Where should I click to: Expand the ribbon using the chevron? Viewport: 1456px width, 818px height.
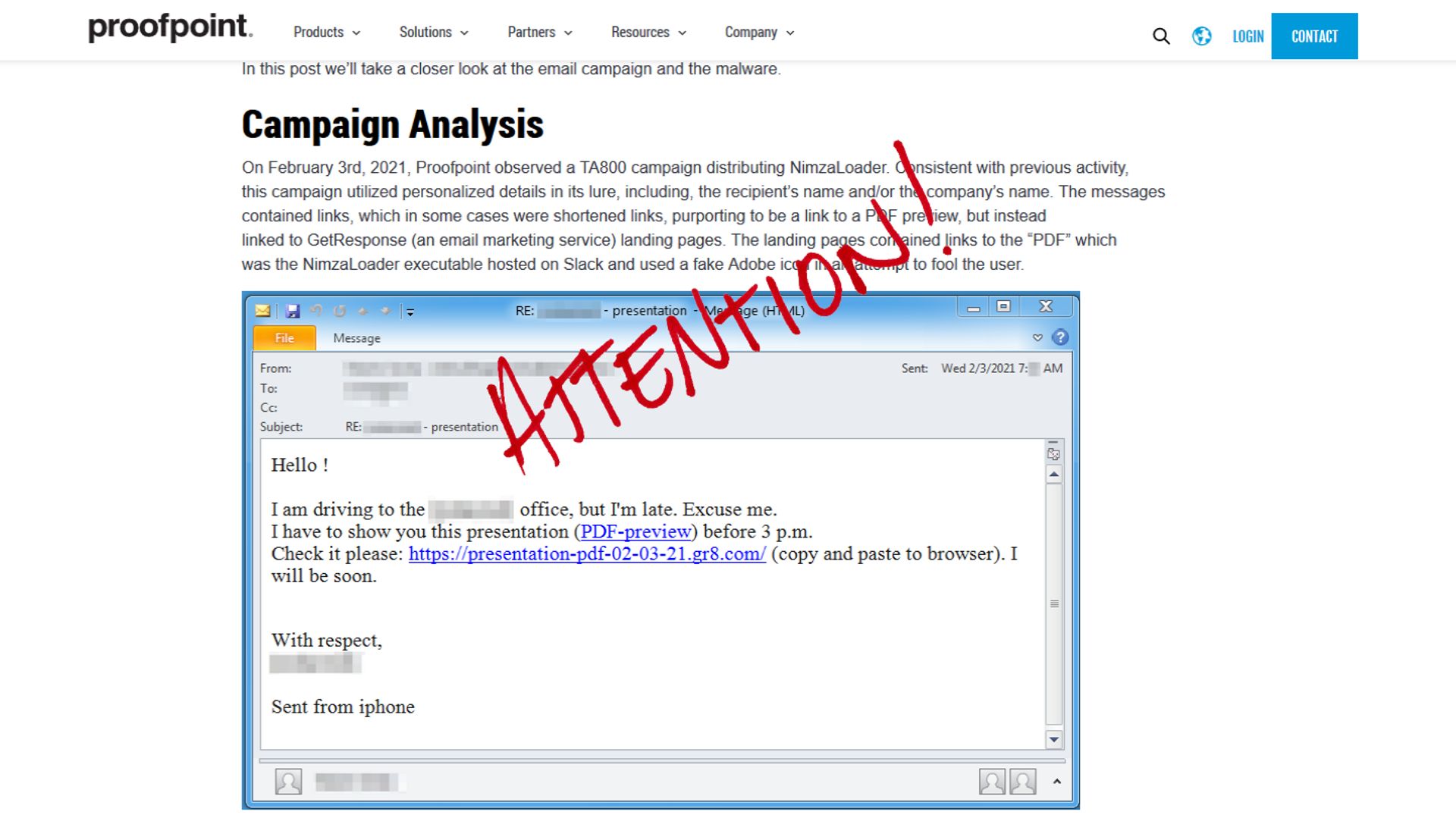click(x=1037, y=337)
